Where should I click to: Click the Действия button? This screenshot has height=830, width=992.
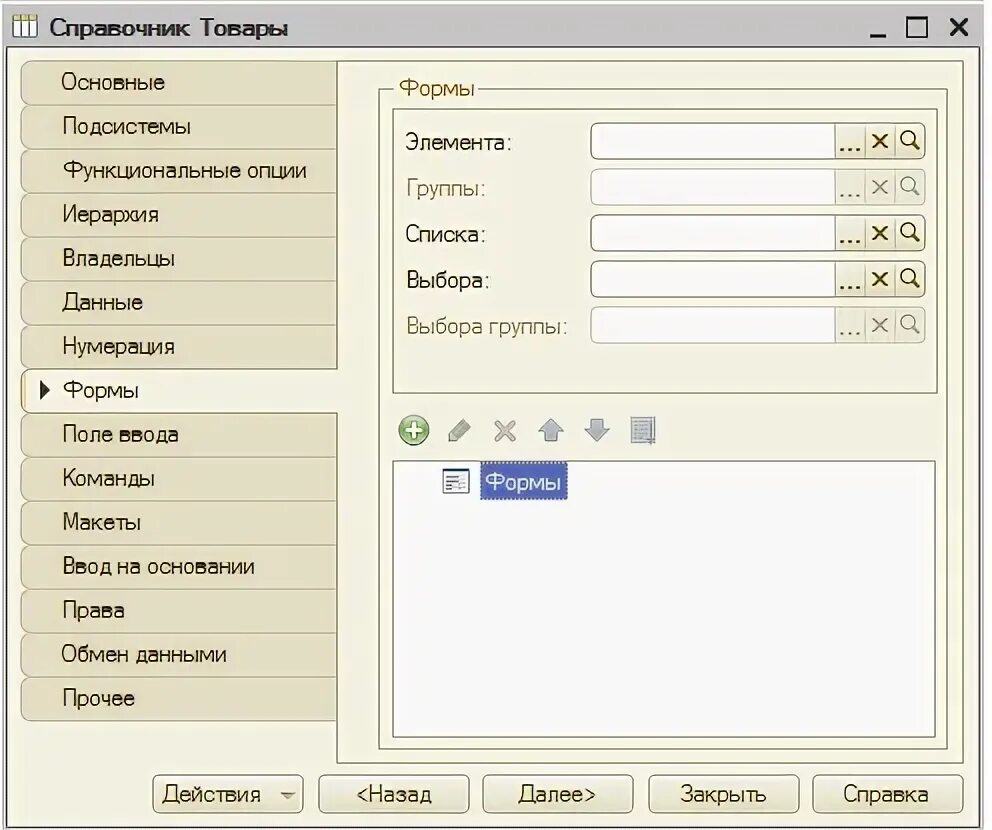(x=228, y=794)
